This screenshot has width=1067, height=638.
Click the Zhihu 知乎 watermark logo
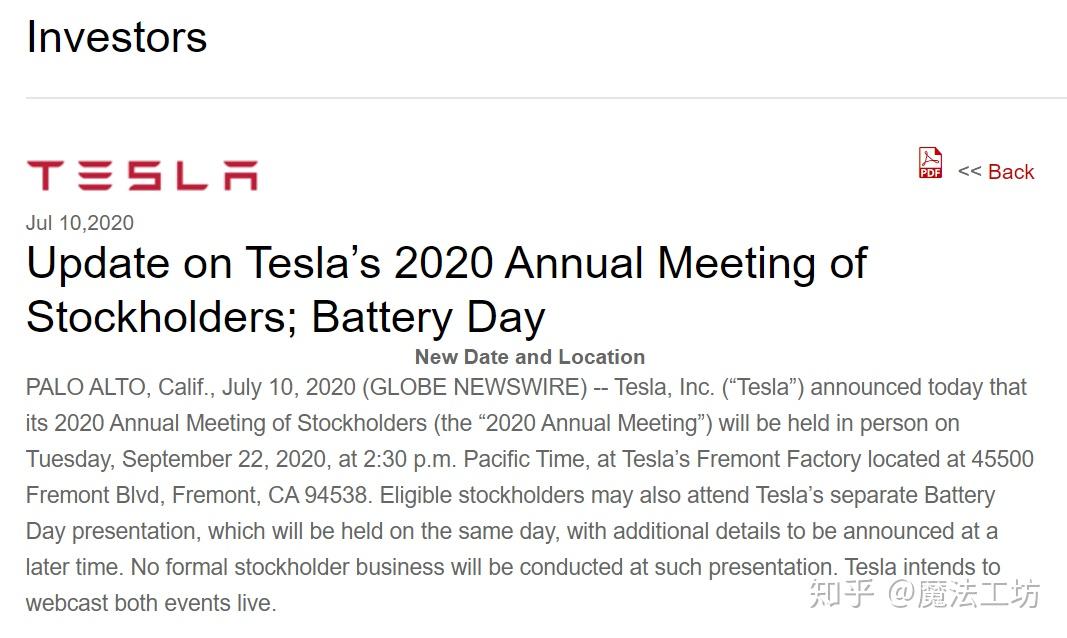coord(843,593)
